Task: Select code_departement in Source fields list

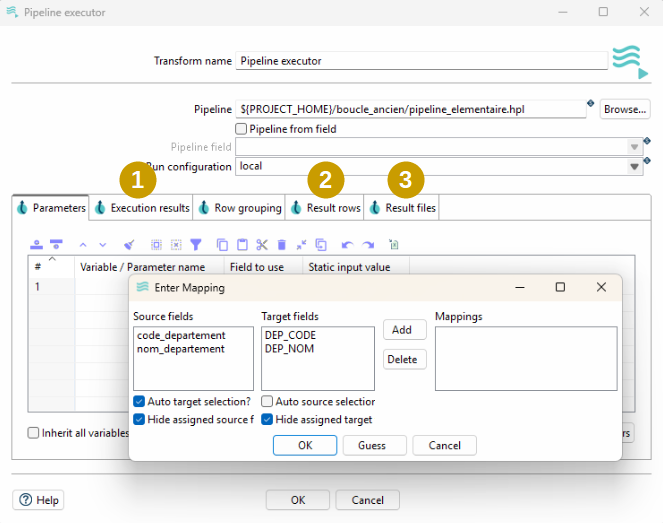Action: tap(180, 335)
